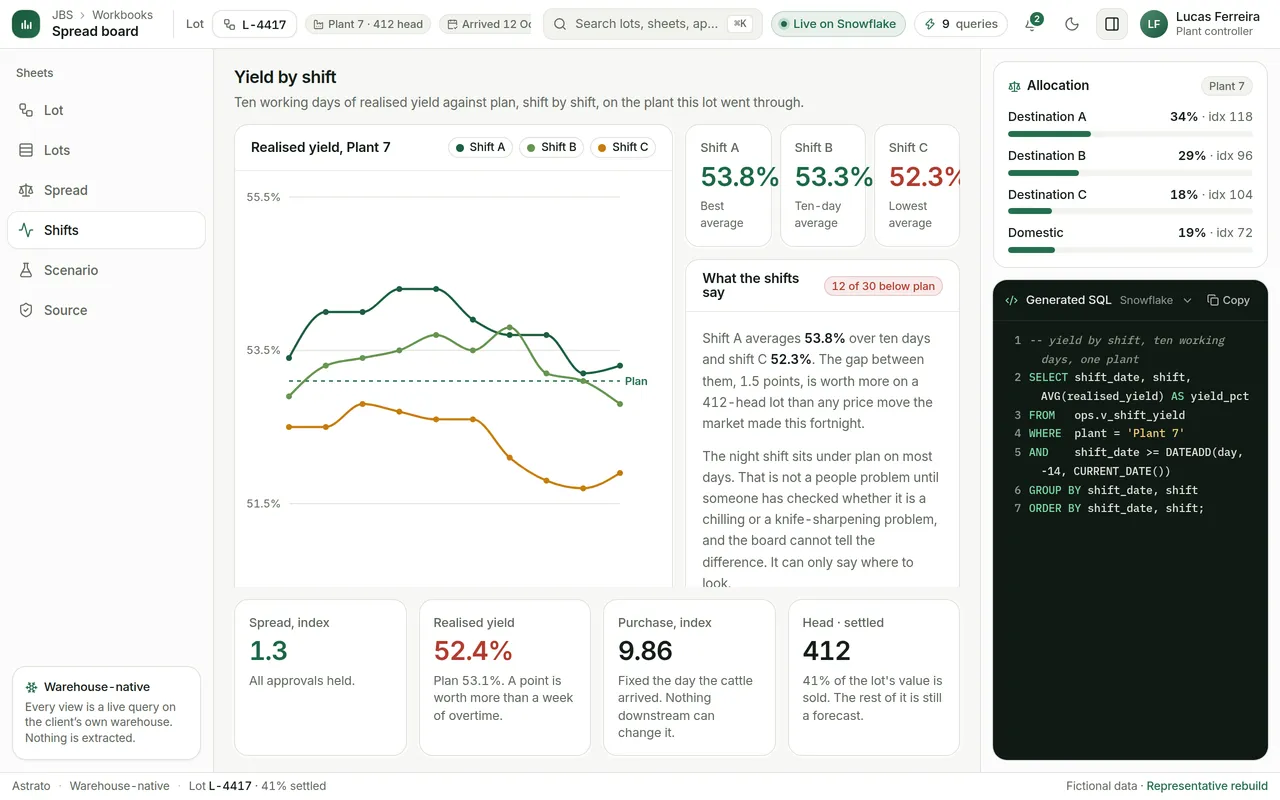Open the Scenario sheet
The height and width of the screenshot is (800, 1280).
point(106,270)
